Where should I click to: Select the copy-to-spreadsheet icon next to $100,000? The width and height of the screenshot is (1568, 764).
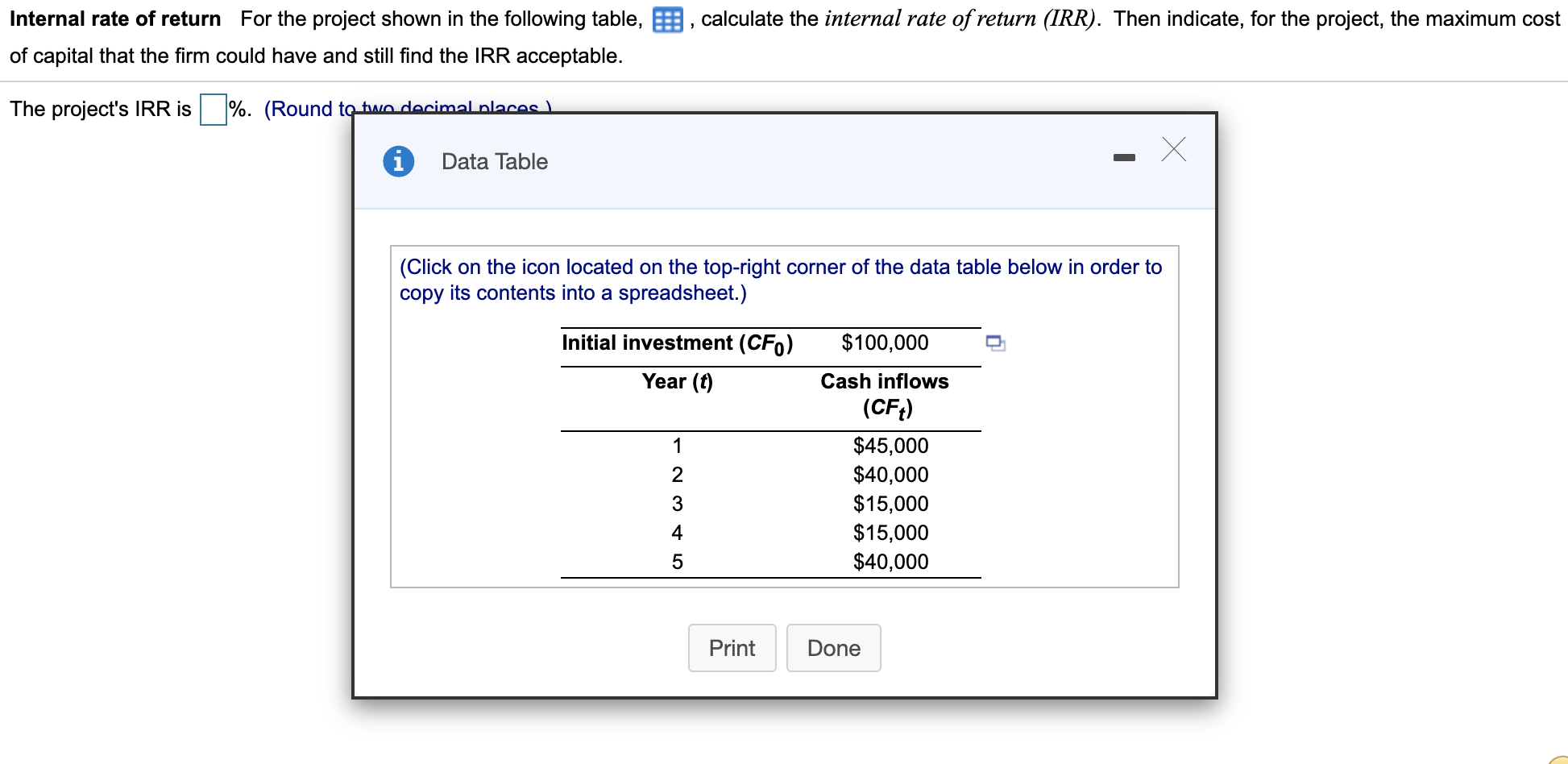994,342
